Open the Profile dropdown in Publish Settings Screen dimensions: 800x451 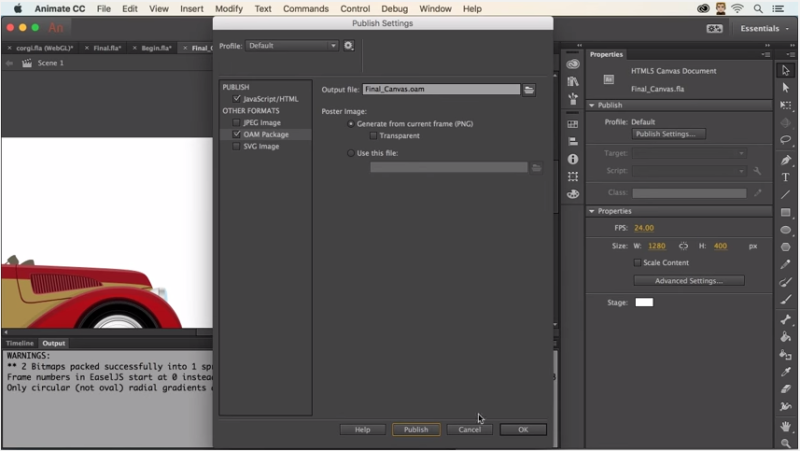tap(292, 45)
